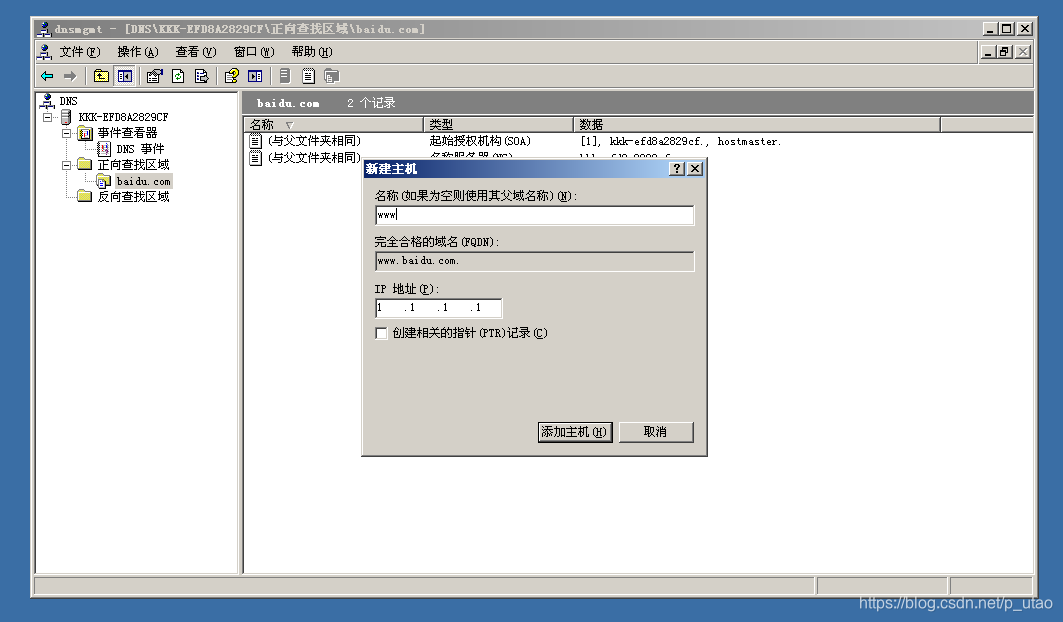Click the 添加主机(H) button
This screenshot has width=1063, height=622.
point(575,432)
